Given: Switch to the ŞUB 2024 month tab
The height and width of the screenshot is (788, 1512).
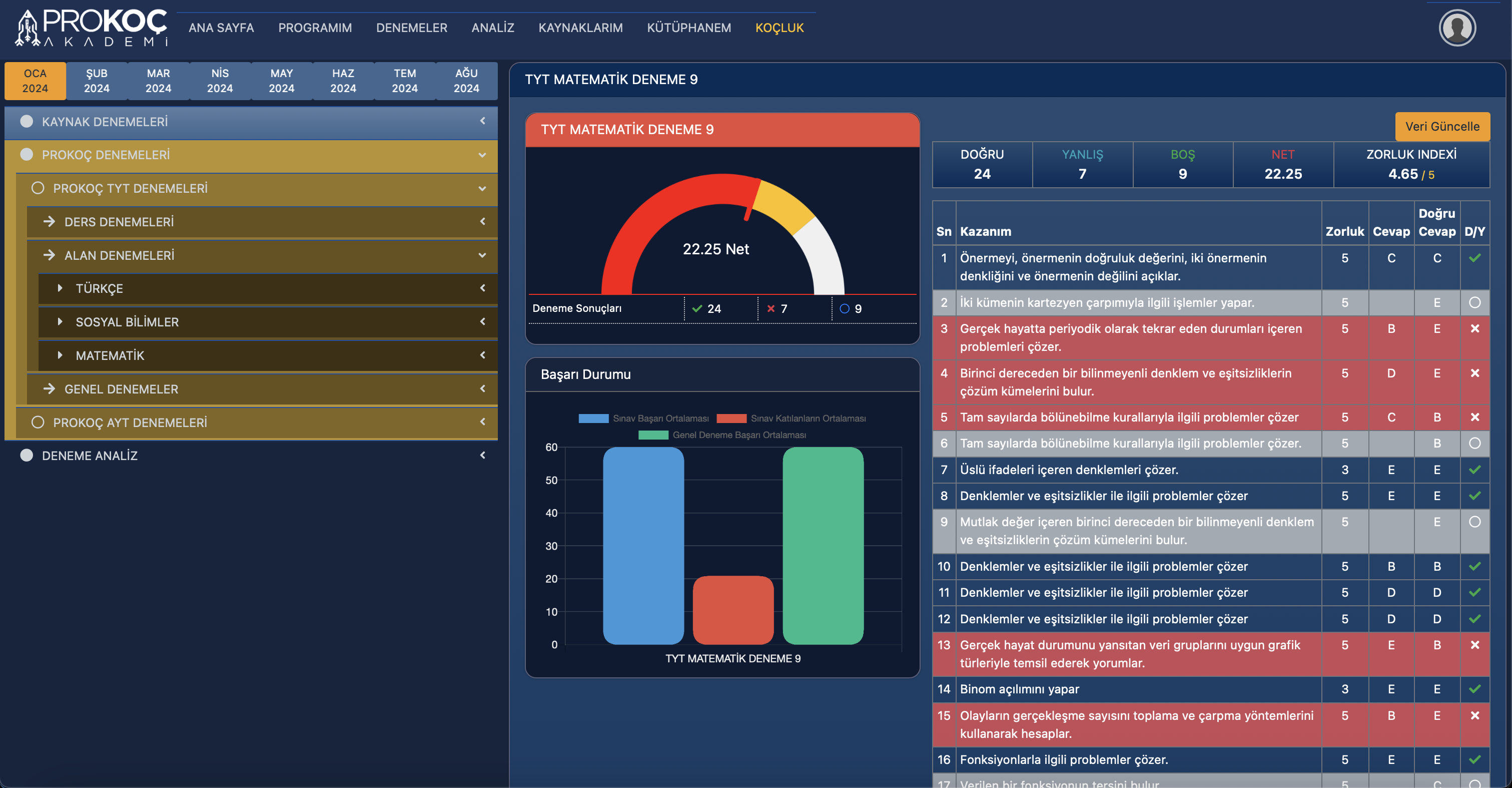Looking at the screenshot, I should [96, 81].
